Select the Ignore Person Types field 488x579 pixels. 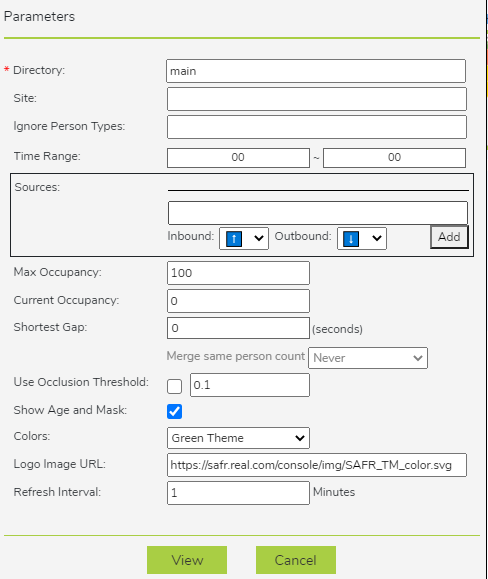317,127
